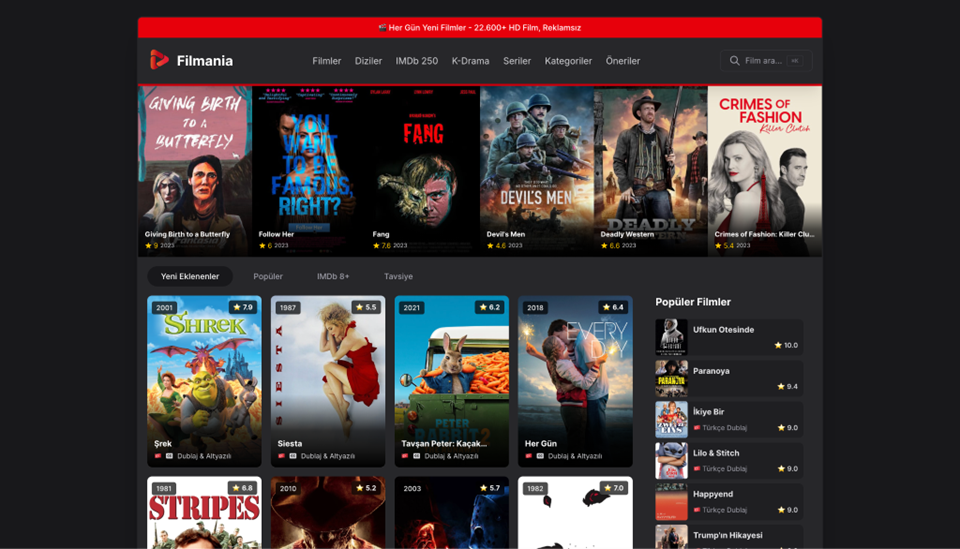Type in the Film ara search field
Image resolution: width=960 pixels, height=549 pixels.
(763, 61)
